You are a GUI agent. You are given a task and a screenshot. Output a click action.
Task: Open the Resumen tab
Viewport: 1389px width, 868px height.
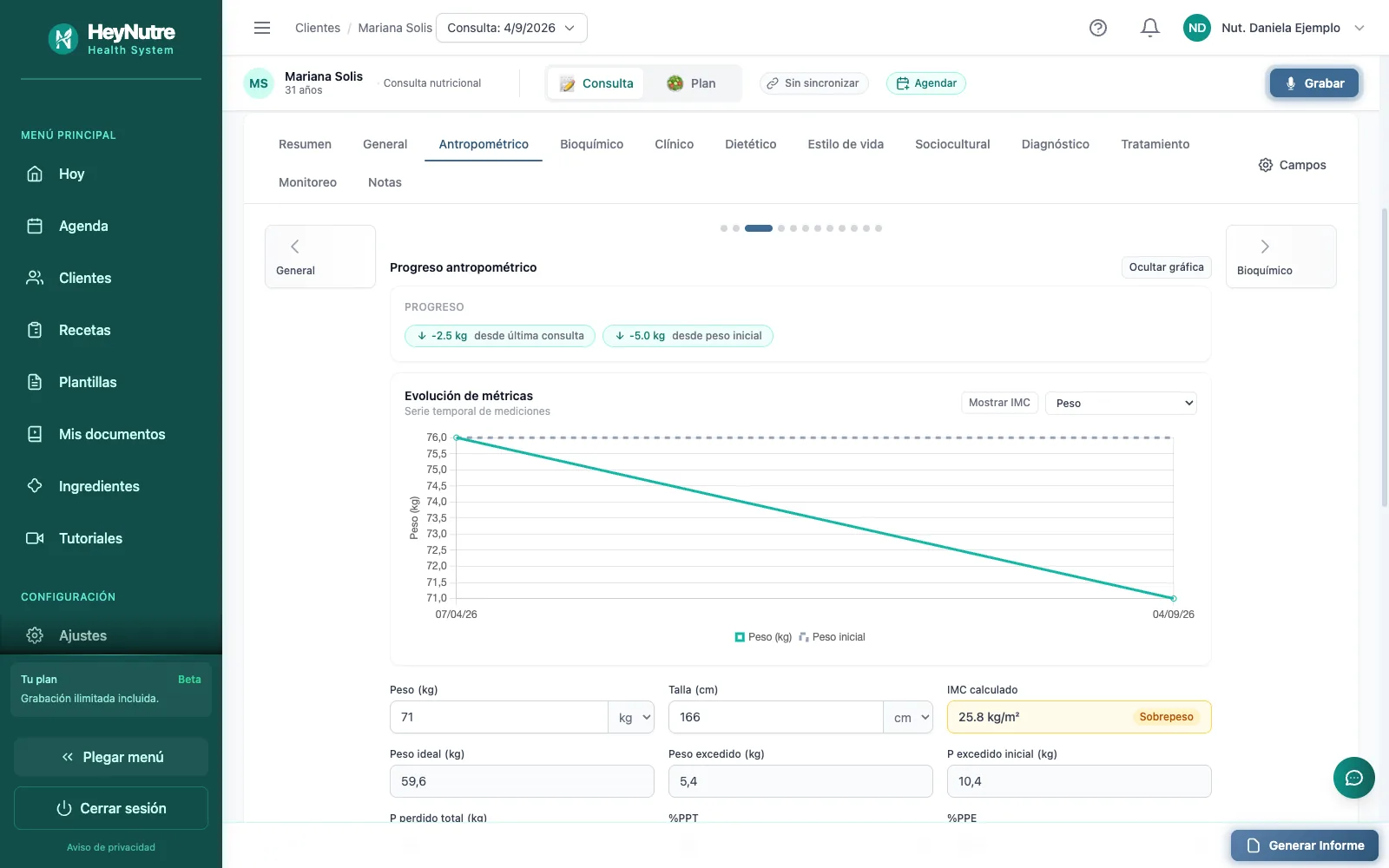[x=305, y=144]
